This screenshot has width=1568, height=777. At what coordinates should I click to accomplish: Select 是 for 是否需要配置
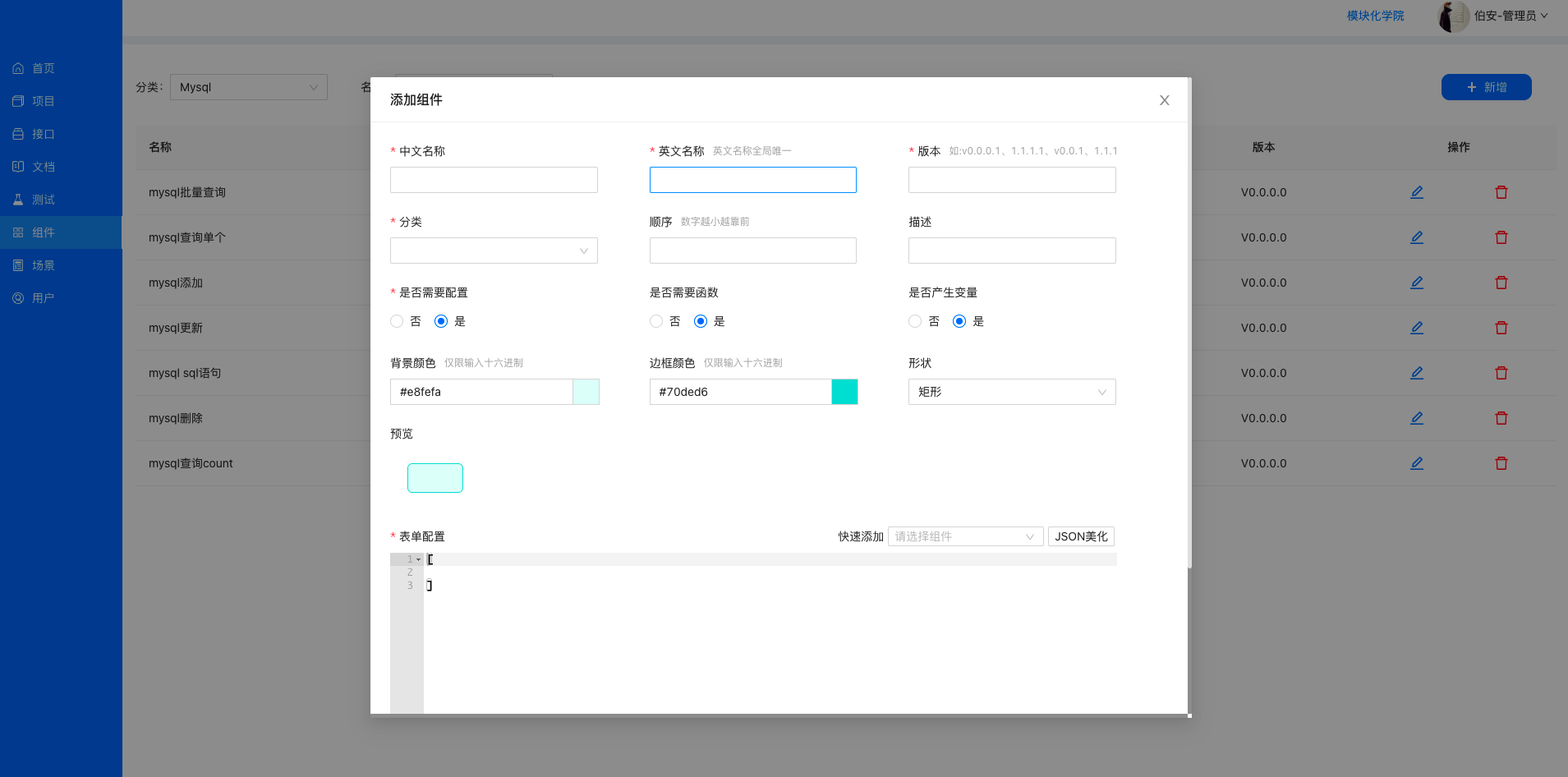pos(441,321)
